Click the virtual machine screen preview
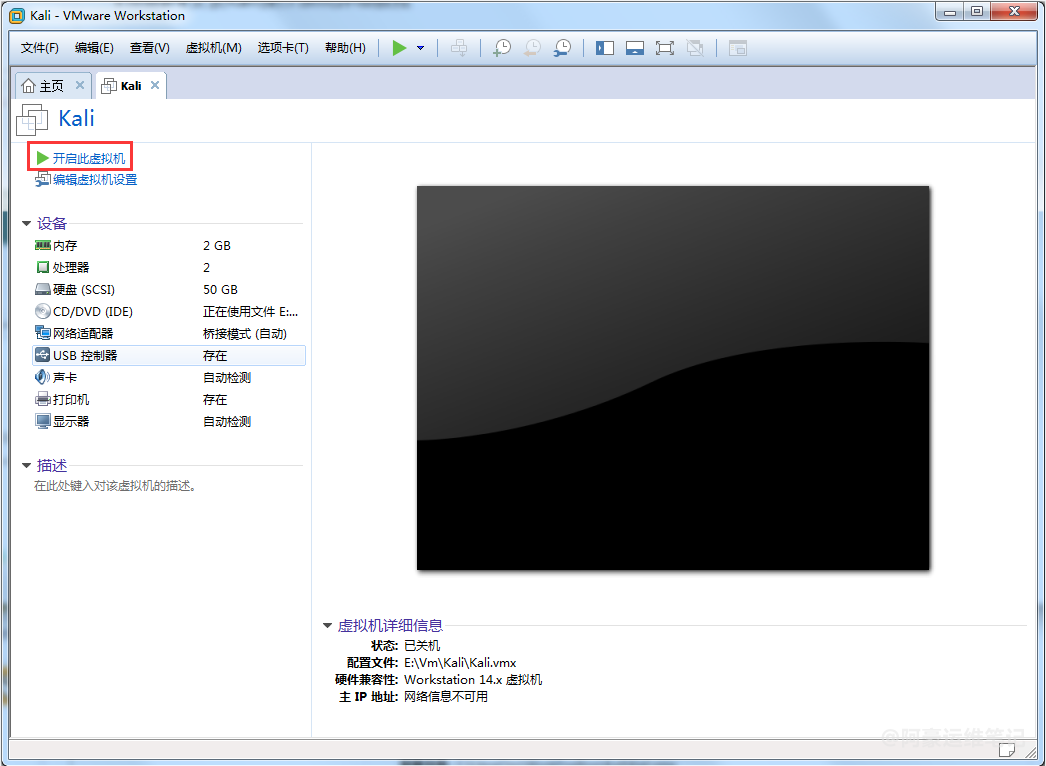 (x=672, y=377)
